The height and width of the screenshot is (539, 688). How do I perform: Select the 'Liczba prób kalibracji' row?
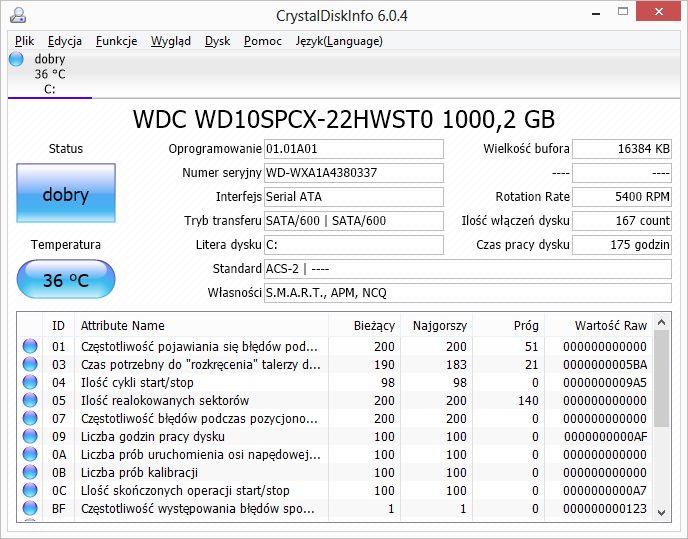click(335, 472)
